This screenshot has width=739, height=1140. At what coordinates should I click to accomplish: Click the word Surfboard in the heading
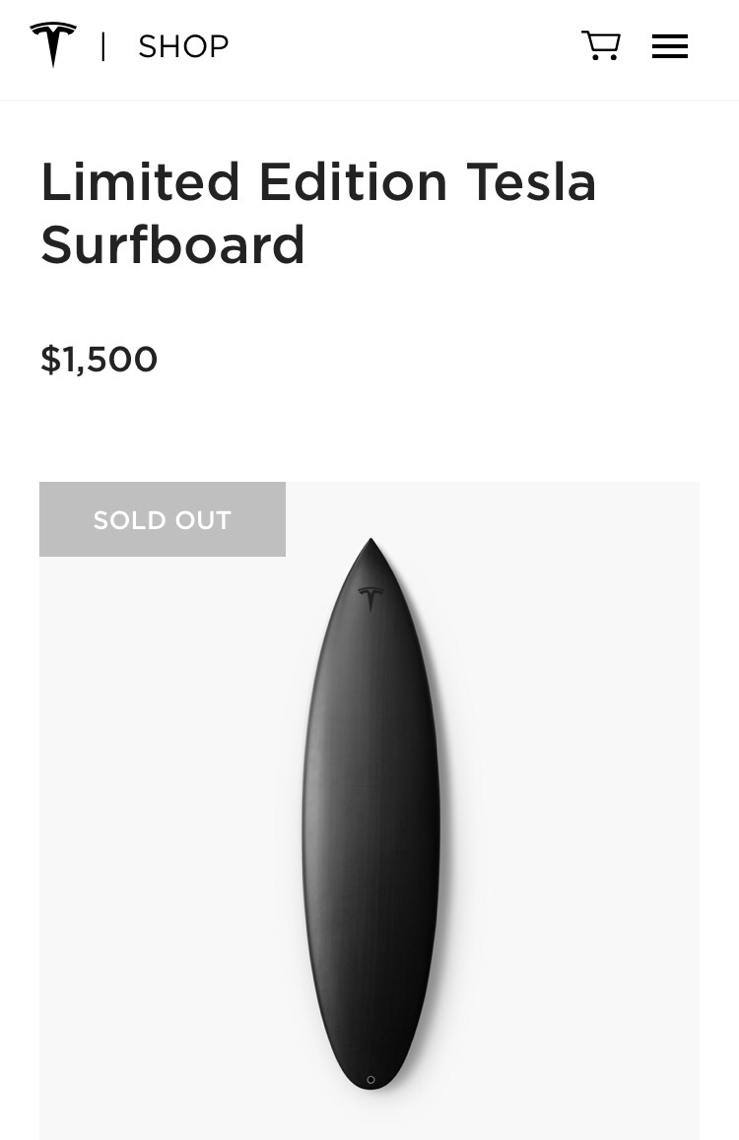(172, 245)
